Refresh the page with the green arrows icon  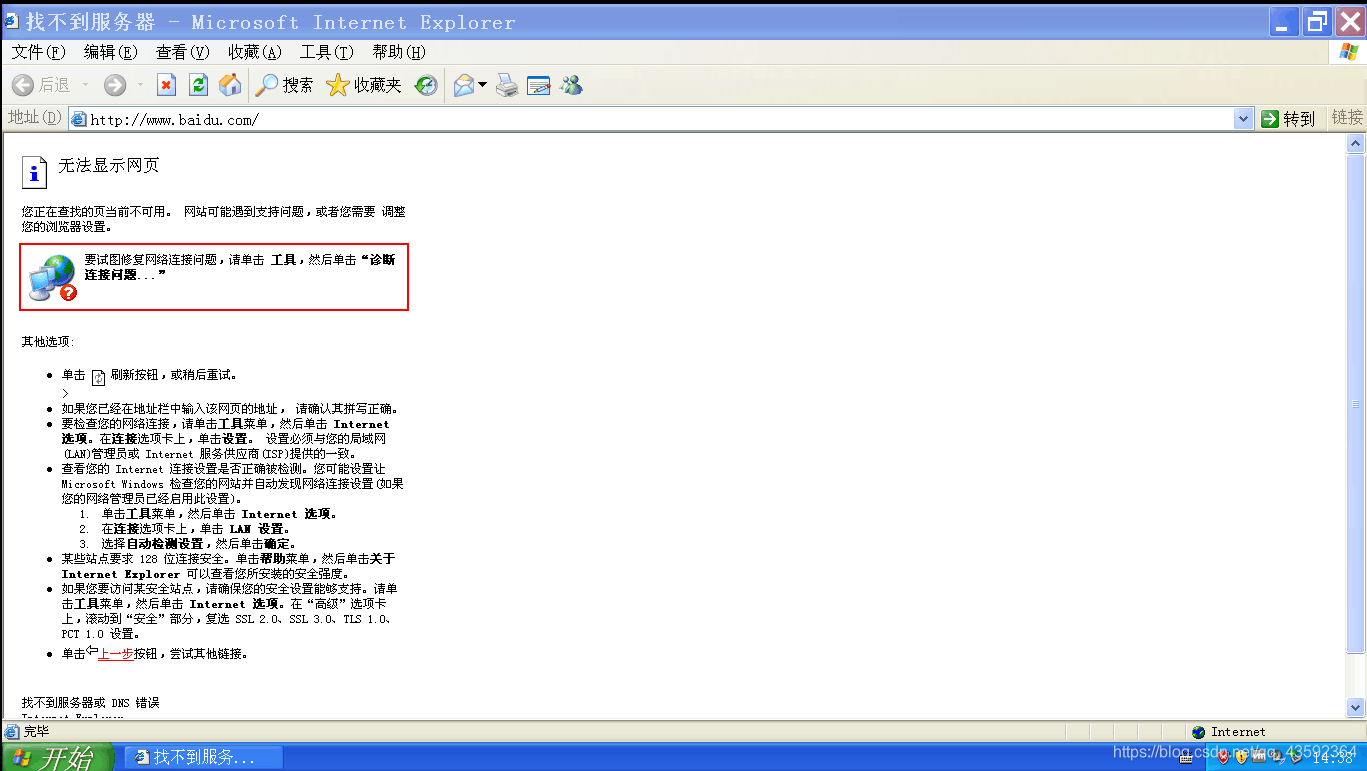point(198,86)
